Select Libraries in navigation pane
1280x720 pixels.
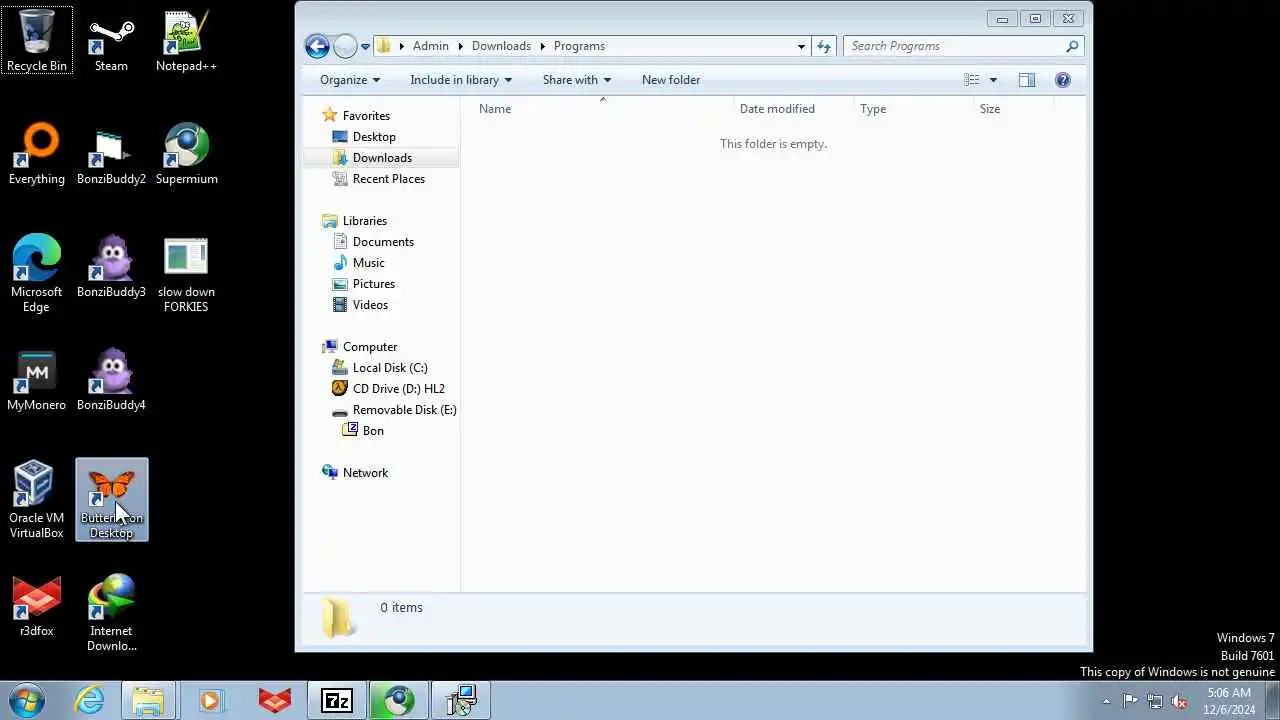tap(364, 221)
